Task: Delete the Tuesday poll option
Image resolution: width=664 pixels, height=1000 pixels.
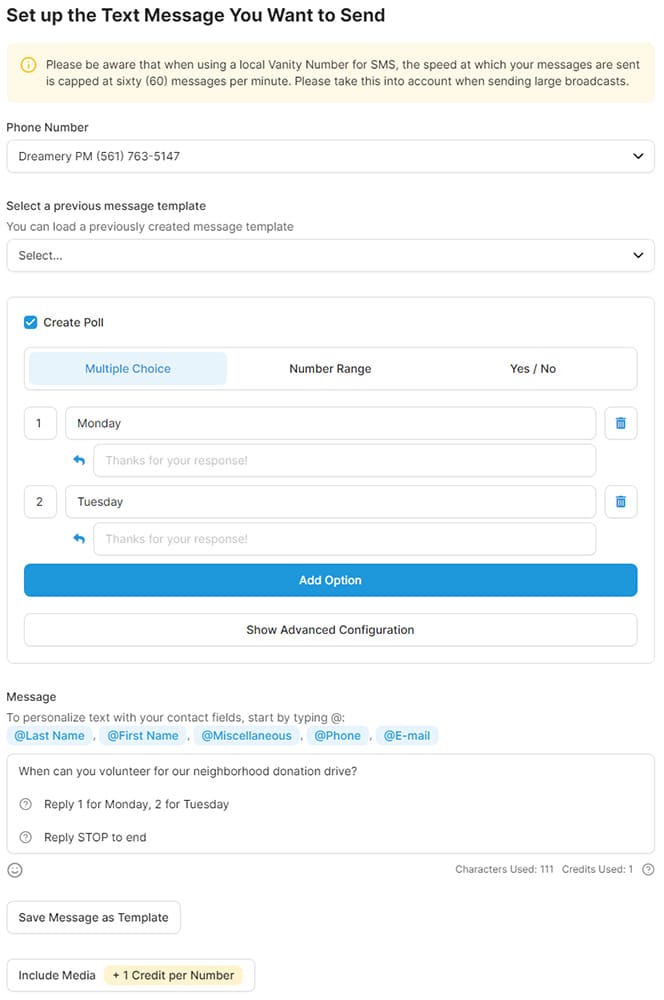Action: pyautogui.click(x=620, y=501)
